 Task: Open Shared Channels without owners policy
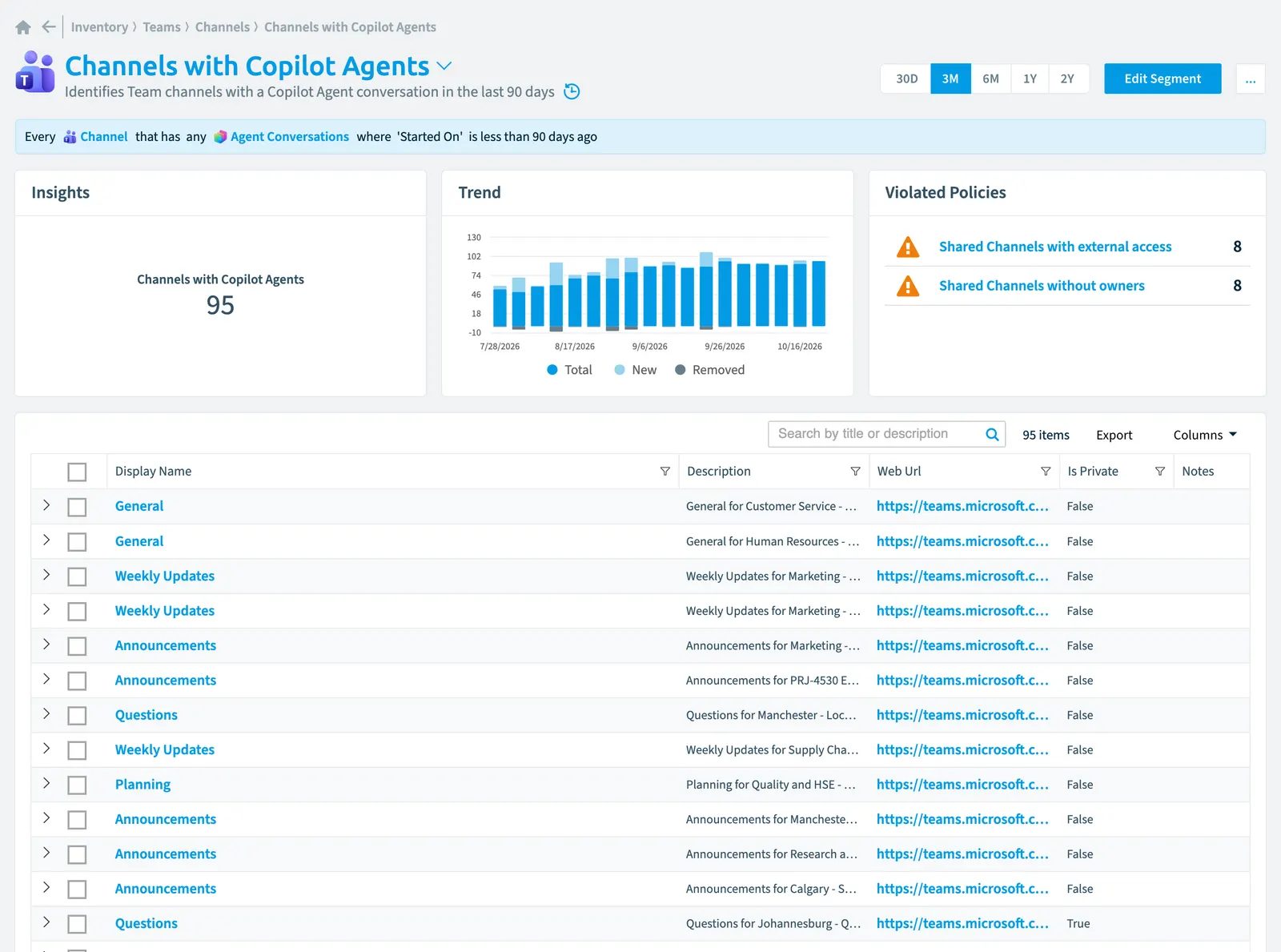tap(1042, 286)
